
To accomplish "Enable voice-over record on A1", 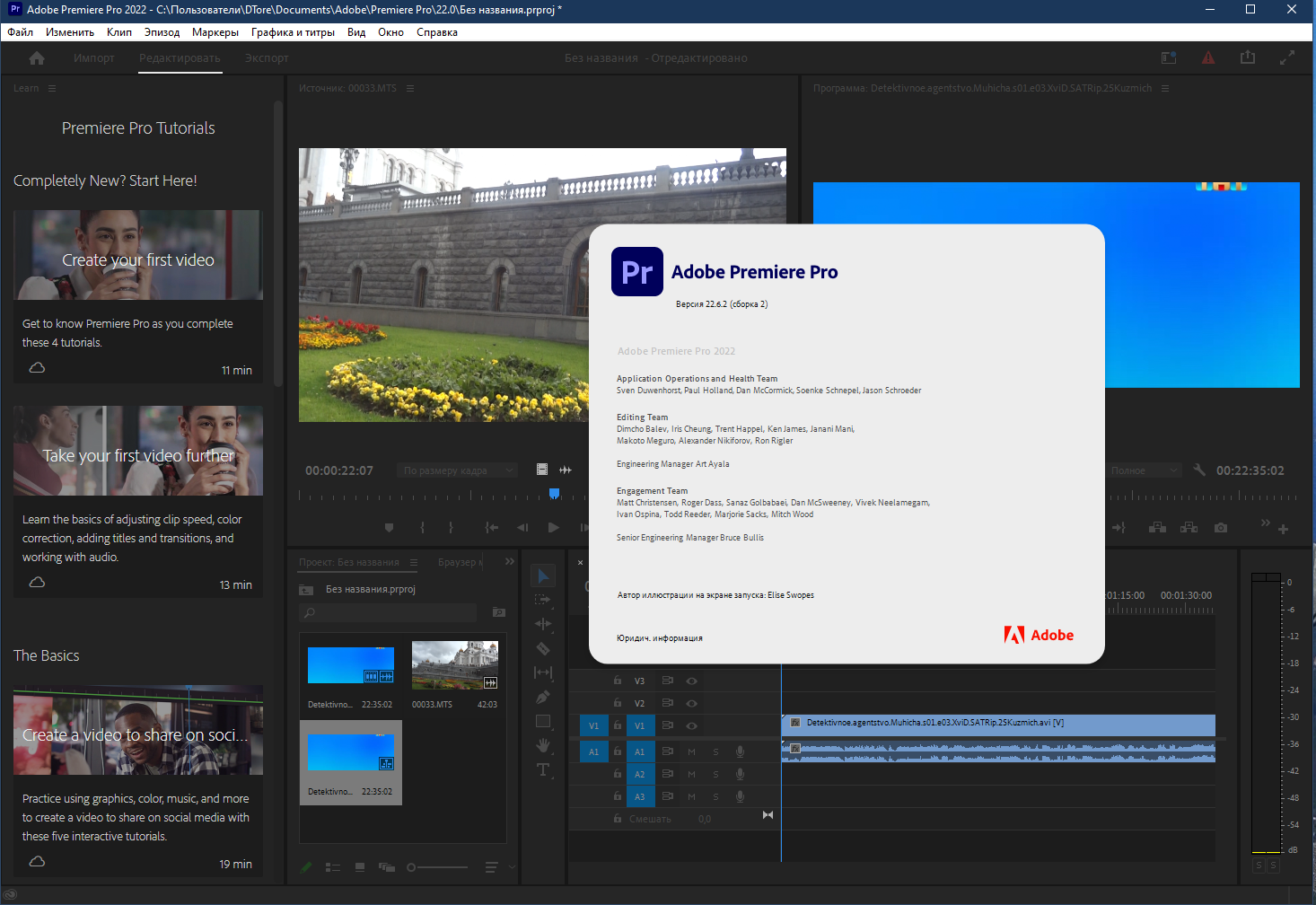I will tap(740, 751).
